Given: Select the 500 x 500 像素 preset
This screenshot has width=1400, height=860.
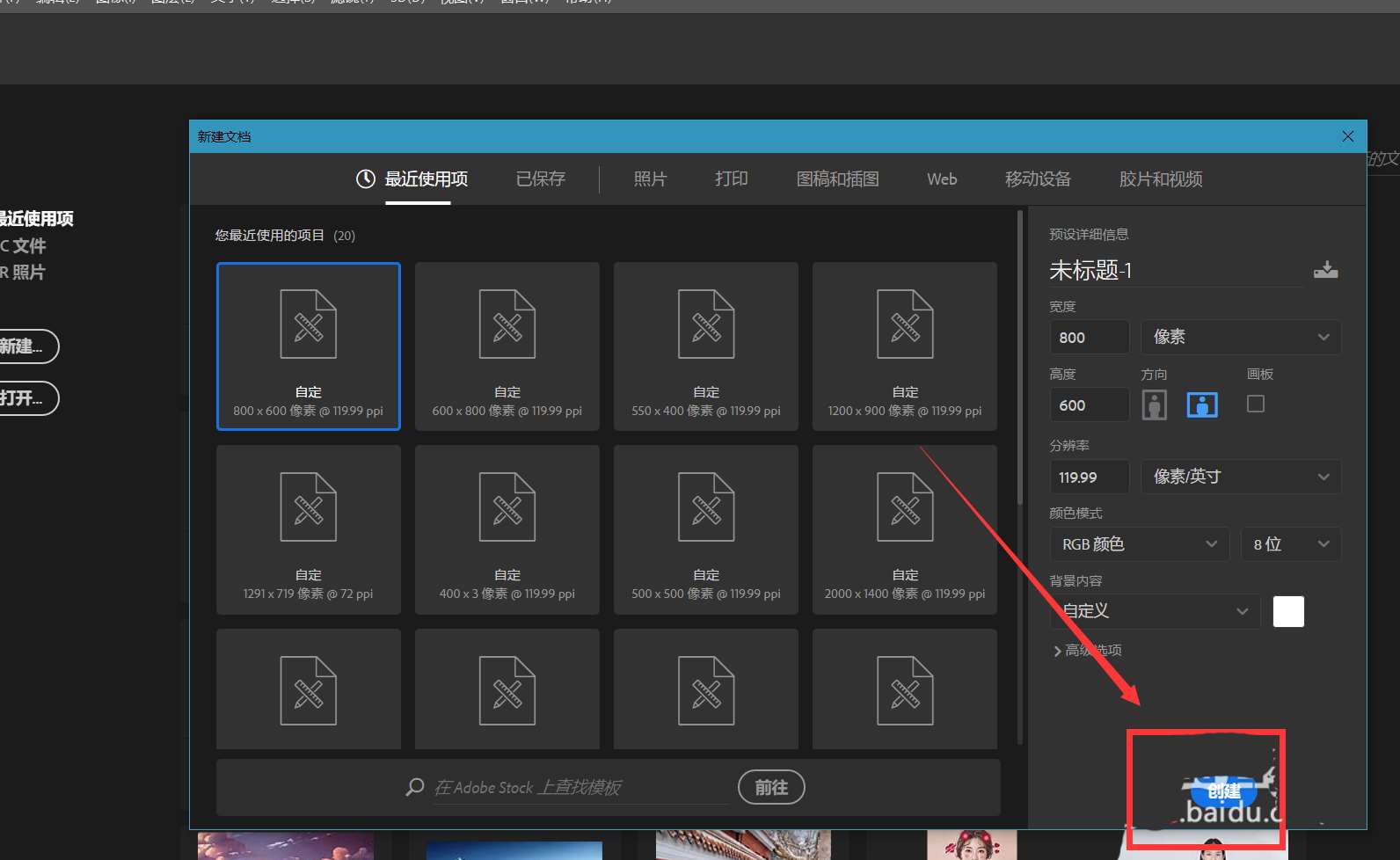Looking at the screenshot, I should [706, 529].
